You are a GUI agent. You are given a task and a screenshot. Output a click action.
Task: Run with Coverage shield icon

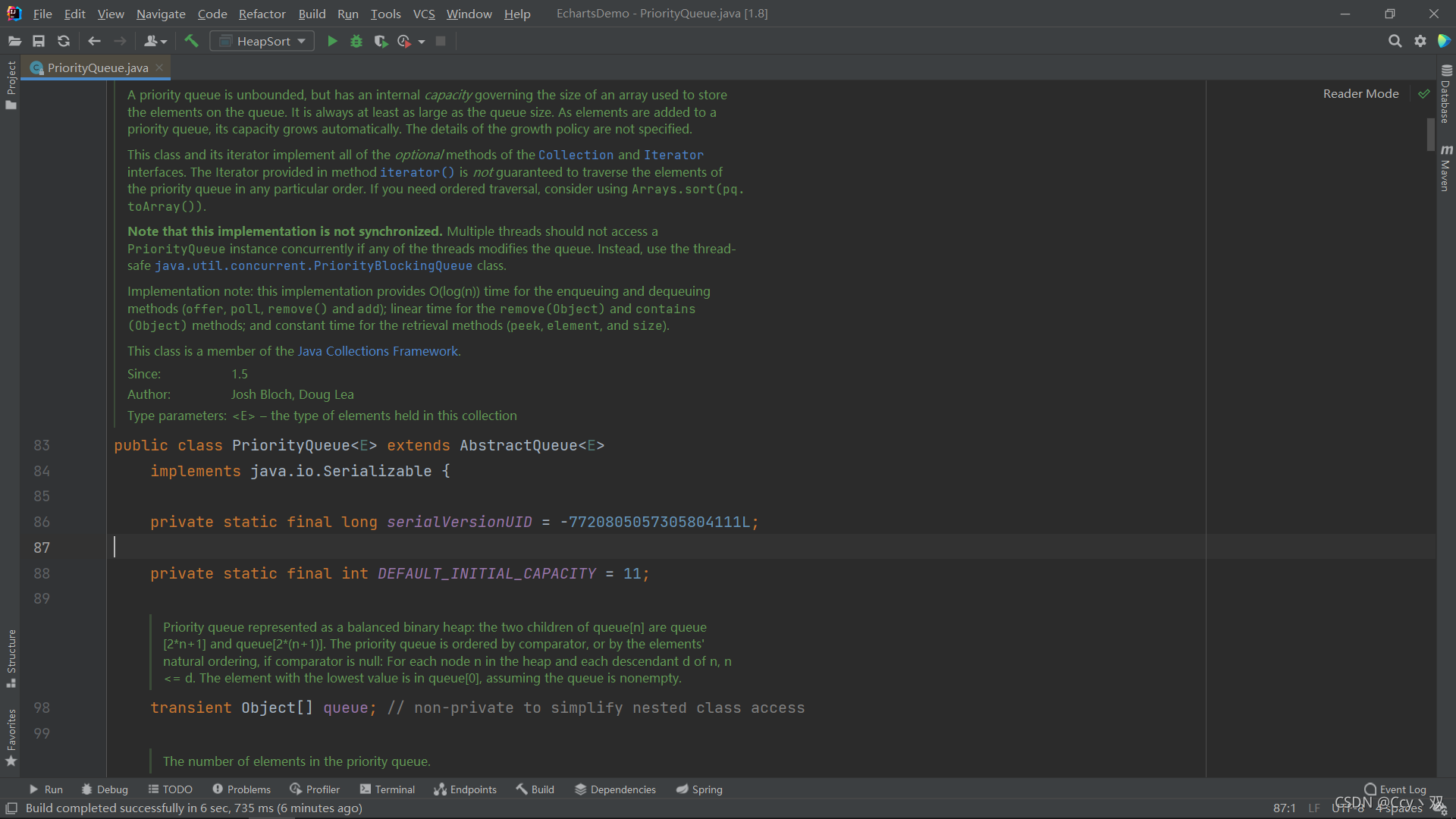[381, 41]
